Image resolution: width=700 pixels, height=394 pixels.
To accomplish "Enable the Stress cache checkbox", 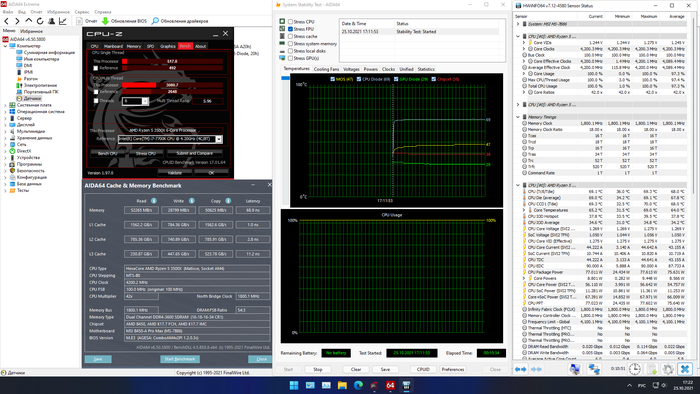I will click(291, 36).
